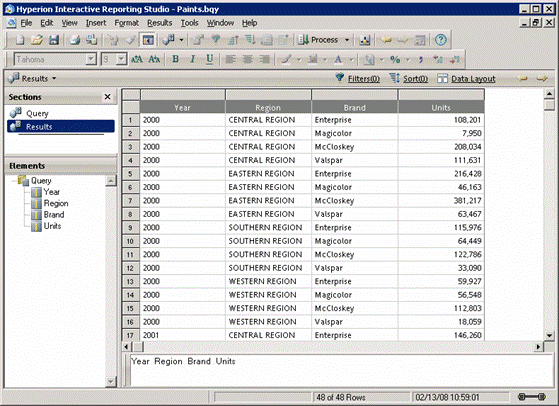Click the Line color pen icon
Screen dimensions: 559x406
point(286,59)
